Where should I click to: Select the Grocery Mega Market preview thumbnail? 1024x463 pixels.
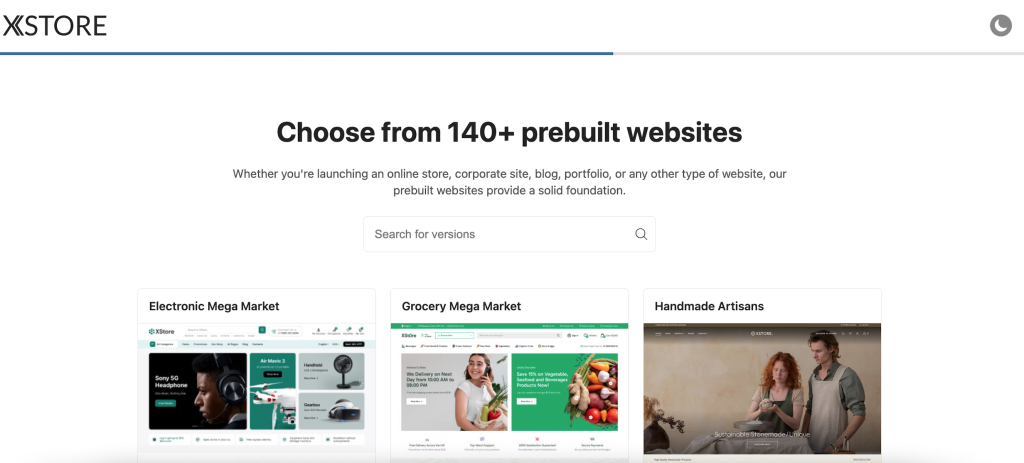pyautogui.click(x=509, y=390)
